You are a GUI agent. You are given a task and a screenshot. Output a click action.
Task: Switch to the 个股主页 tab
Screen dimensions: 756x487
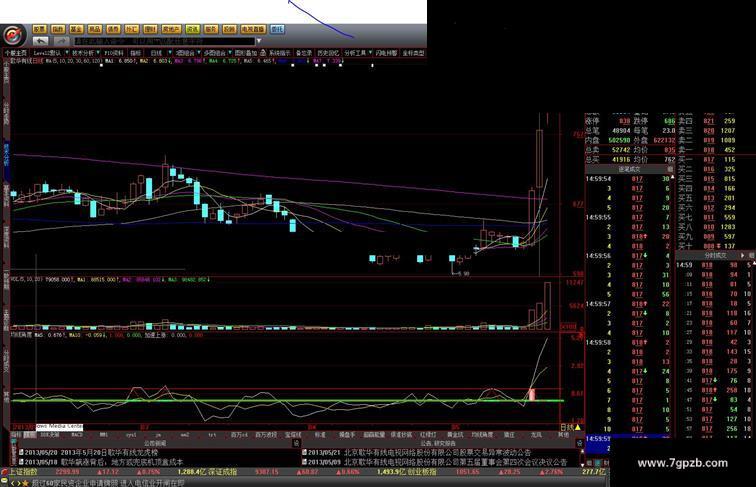[16, 53]
